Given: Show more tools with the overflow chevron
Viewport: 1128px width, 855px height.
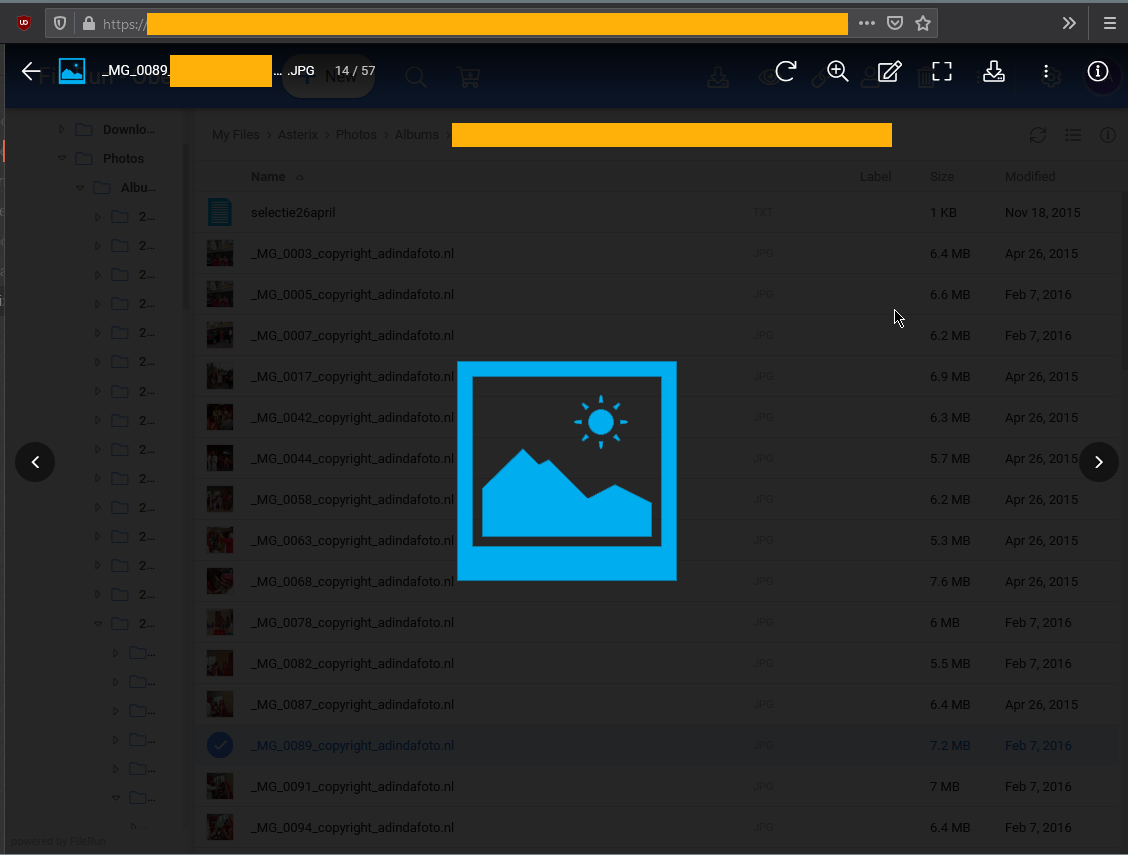Looking at the screenshot, I should [1069, 24].
